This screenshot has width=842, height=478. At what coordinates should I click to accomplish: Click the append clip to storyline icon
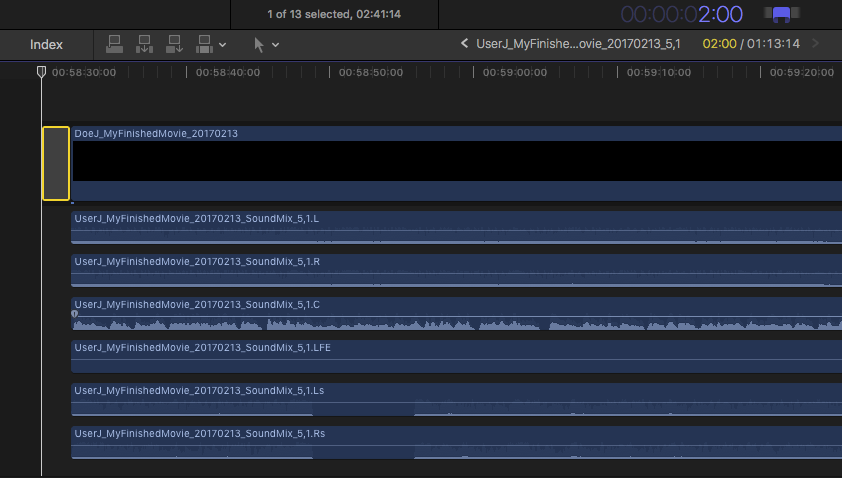(x=175, y=45)
